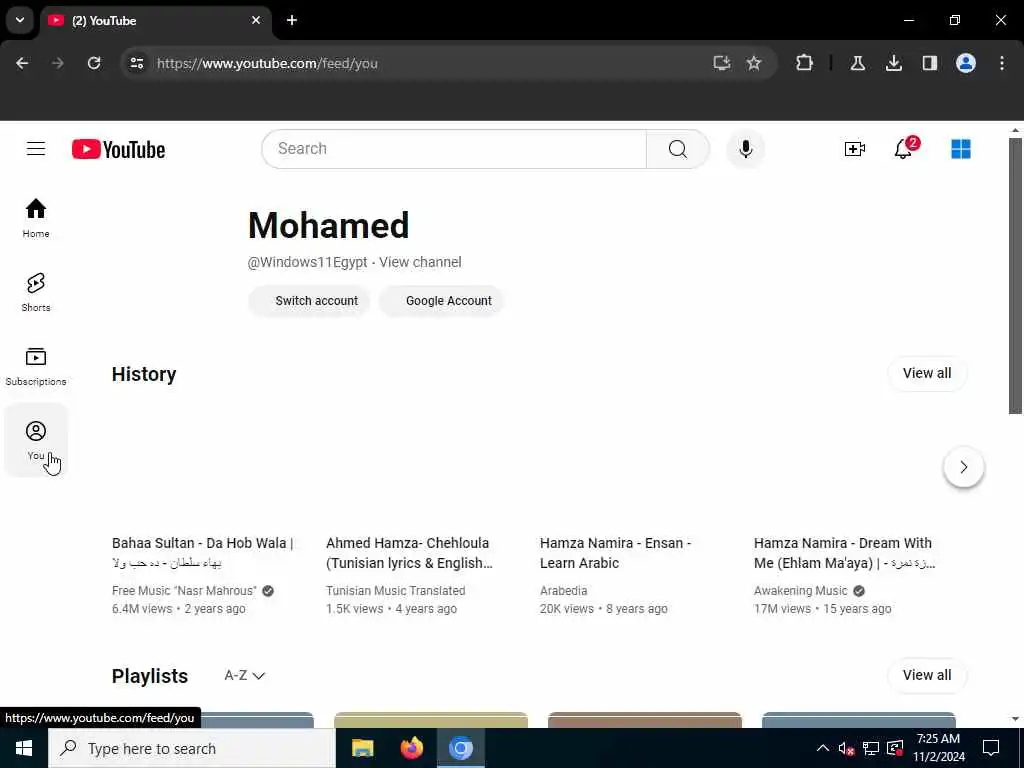
Task: Click the browser forward arrow
Action: click(x=58, y=63)
